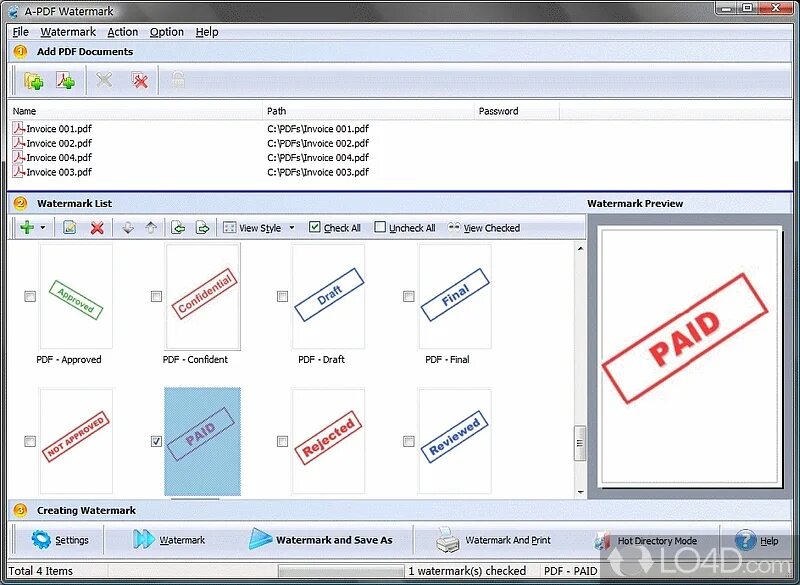
Task: Click the Password column header
Action: coord(517,111)
